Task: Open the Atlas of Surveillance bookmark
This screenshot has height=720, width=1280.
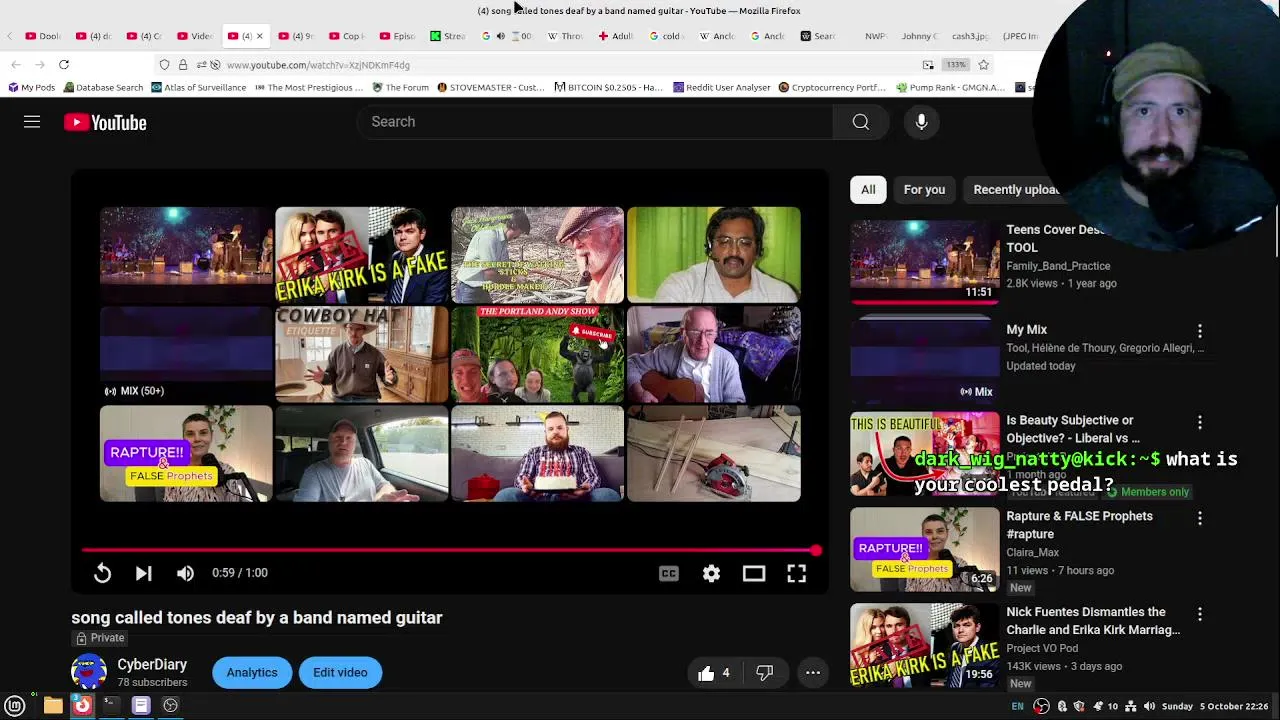Action: click(199, 87)
